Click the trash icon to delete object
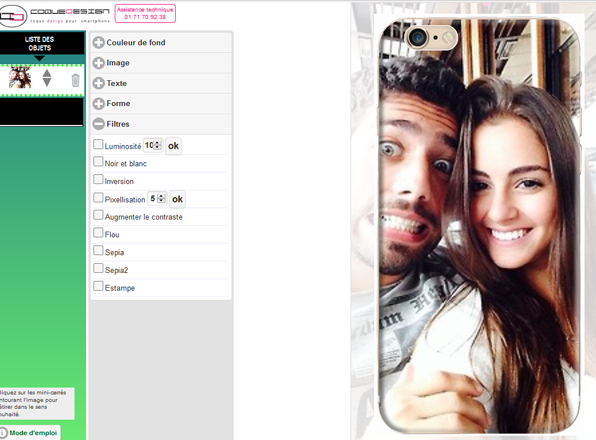 click(x=75, y=80)
